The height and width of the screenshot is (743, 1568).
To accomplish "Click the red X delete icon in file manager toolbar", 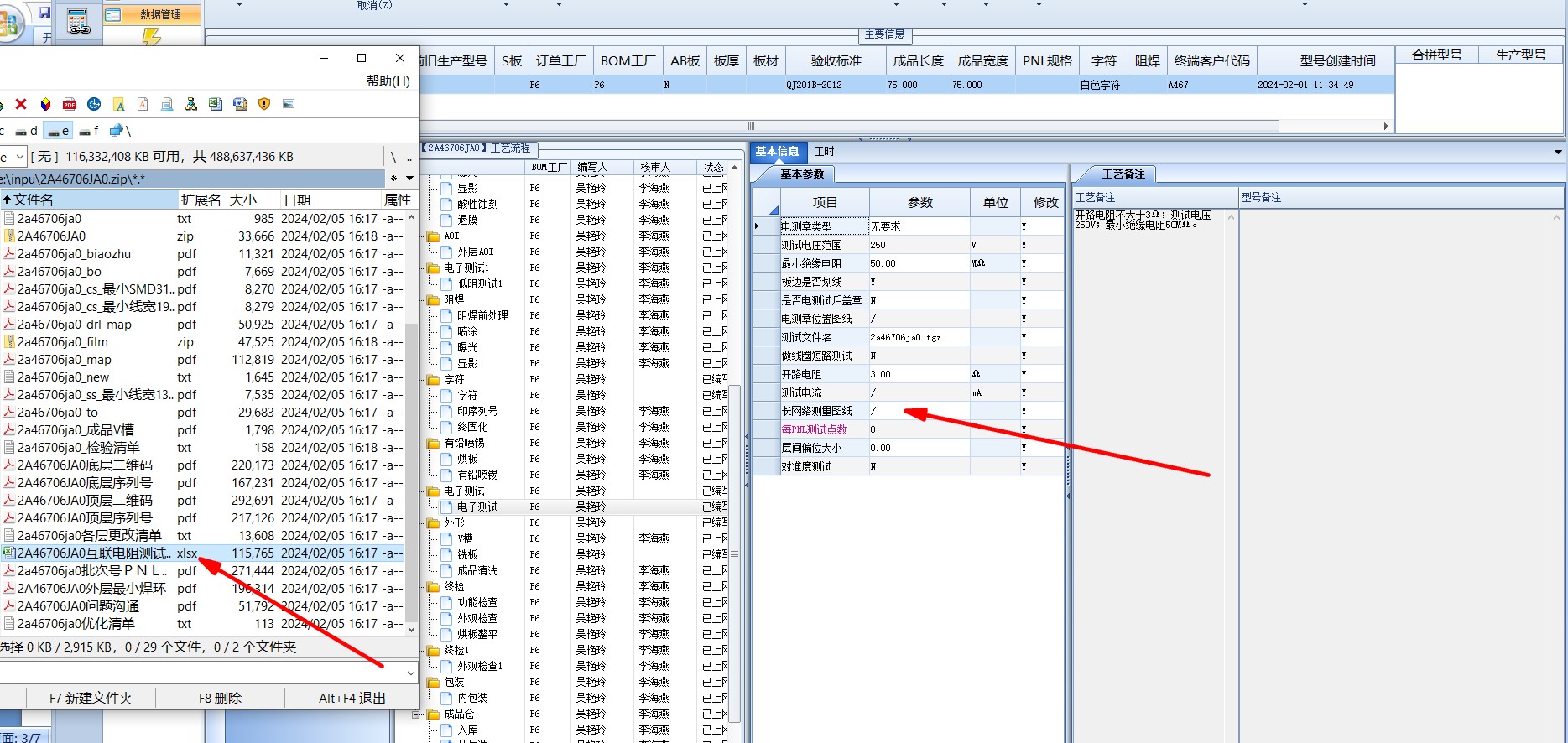I will click(x=21, y=104).
